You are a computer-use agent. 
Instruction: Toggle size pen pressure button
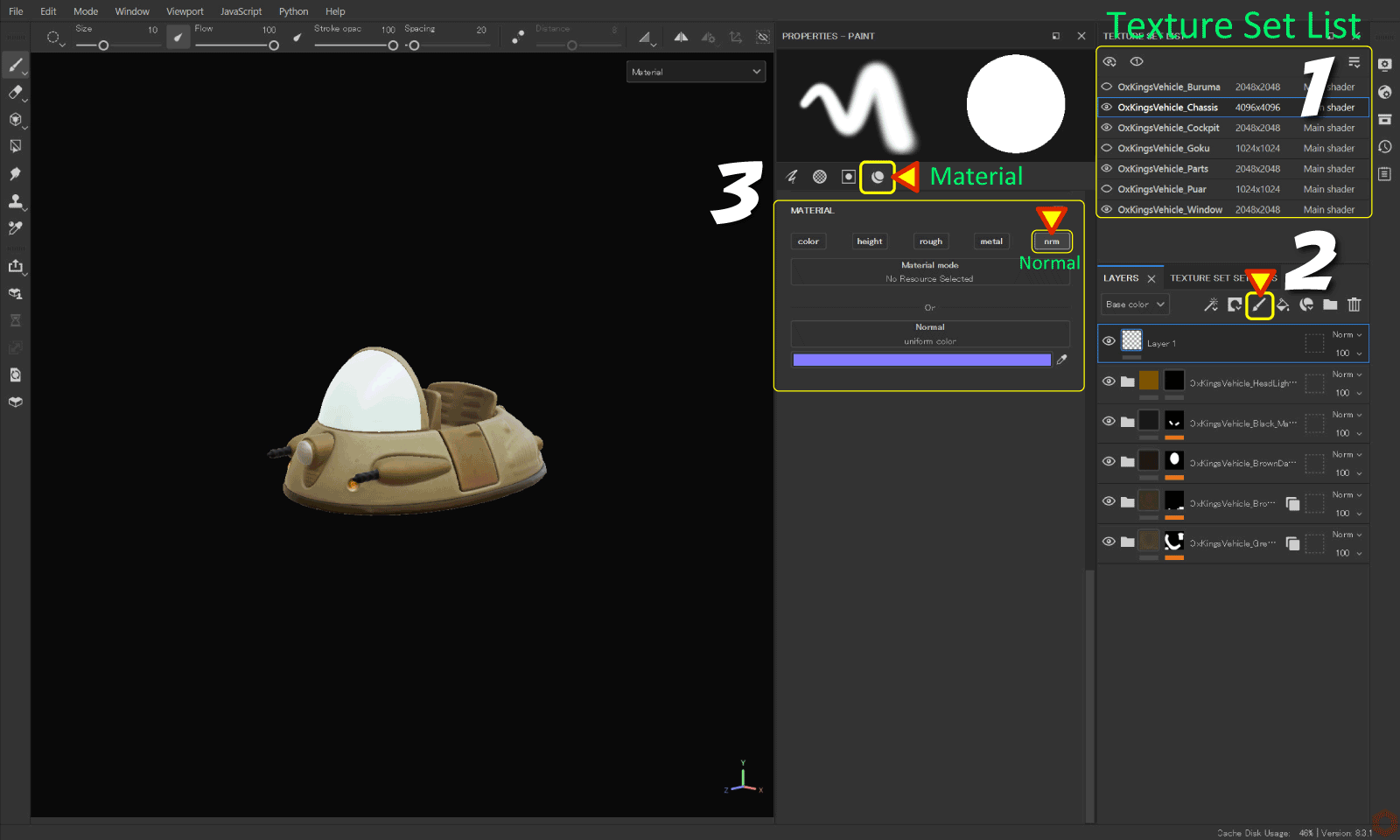pos(178,37)
